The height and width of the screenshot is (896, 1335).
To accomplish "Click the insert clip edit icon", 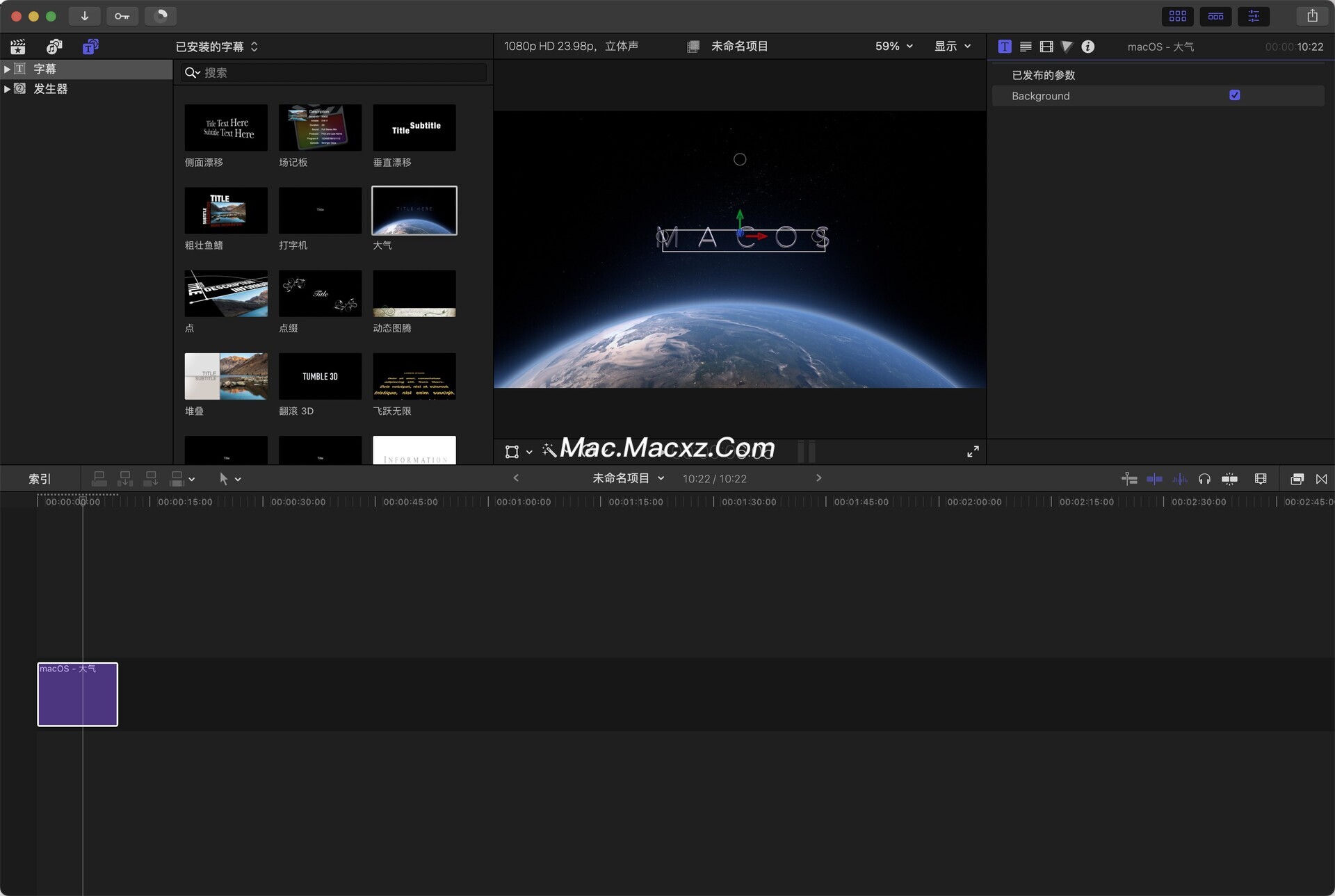I will [x=125, y=478].
